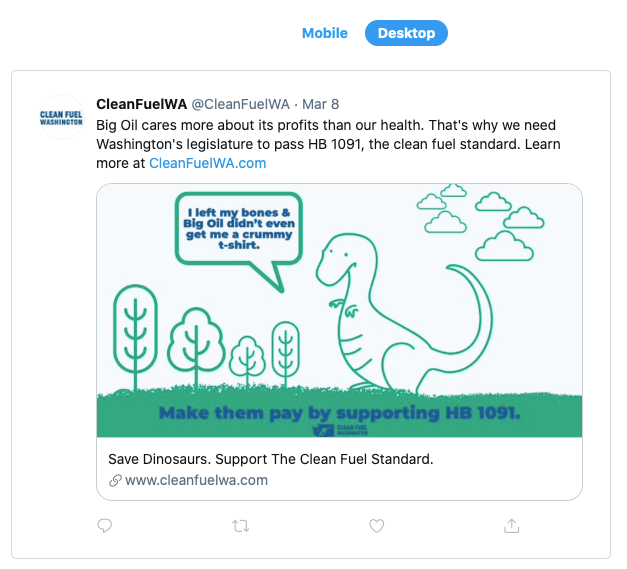The image size is (627, 569).
Task: Click the share tweet icon
Action: 512,525
